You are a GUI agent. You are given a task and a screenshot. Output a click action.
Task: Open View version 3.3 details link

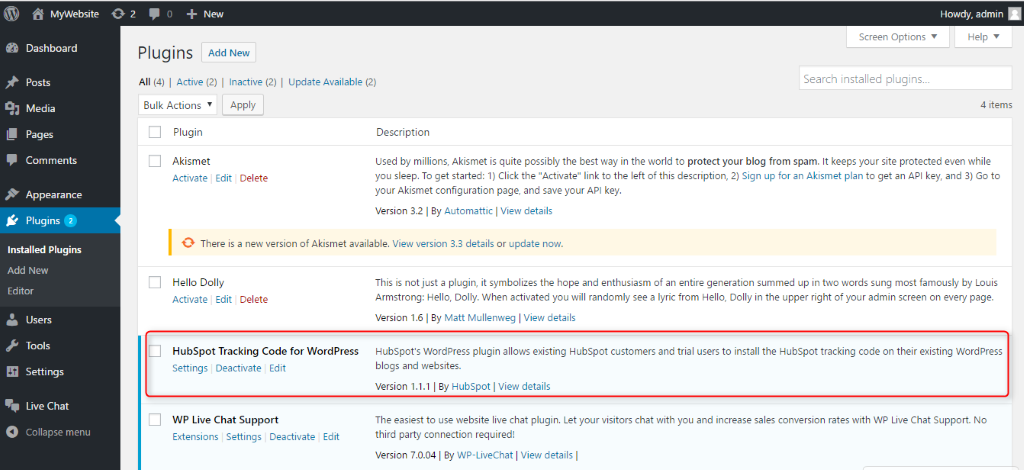pos(443,243)
